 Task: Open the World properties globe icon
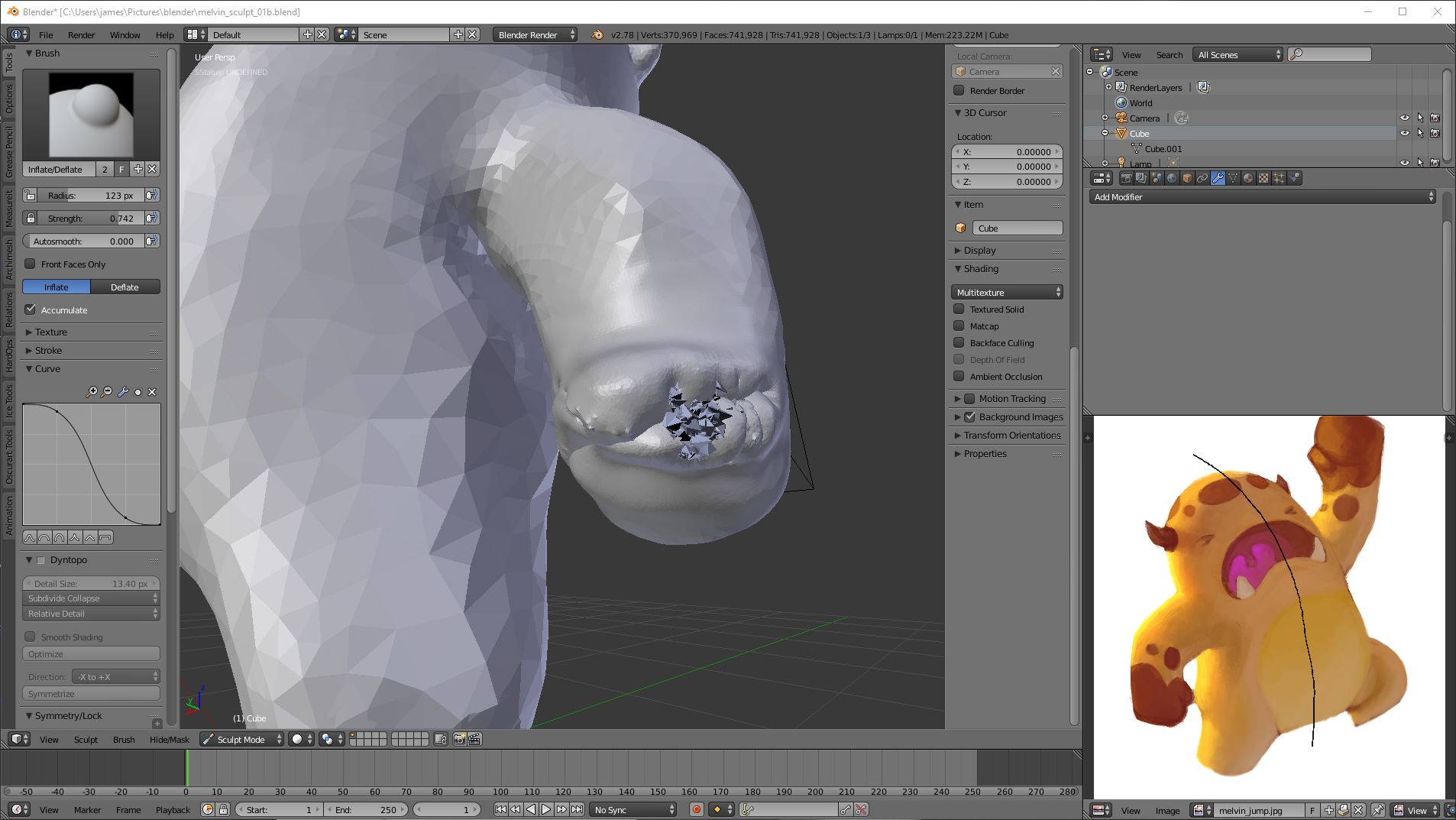tap(1172, 178)
